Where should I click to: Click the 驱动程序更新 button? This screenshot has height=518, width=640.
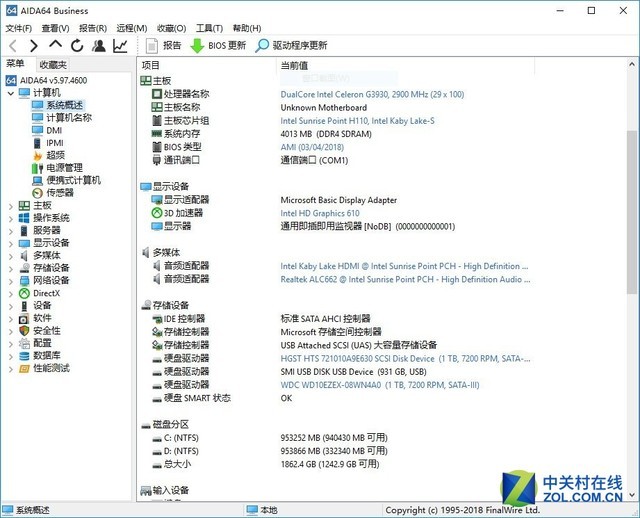(x=291, y=45)
